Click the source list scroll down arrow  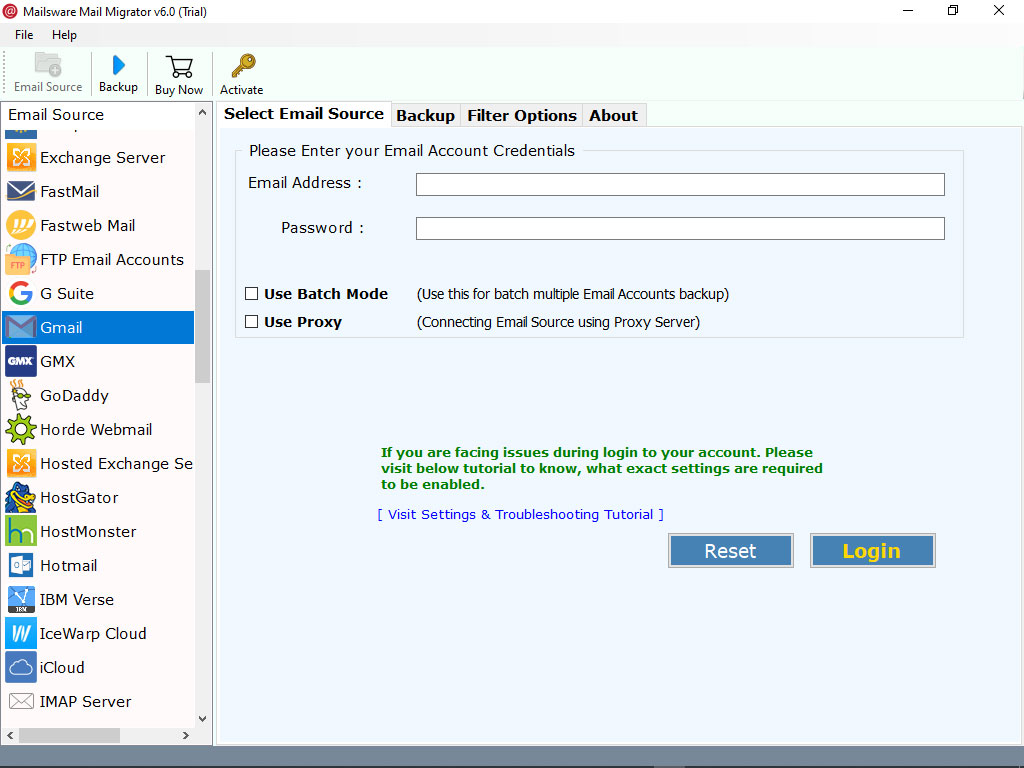click(202, 718)
